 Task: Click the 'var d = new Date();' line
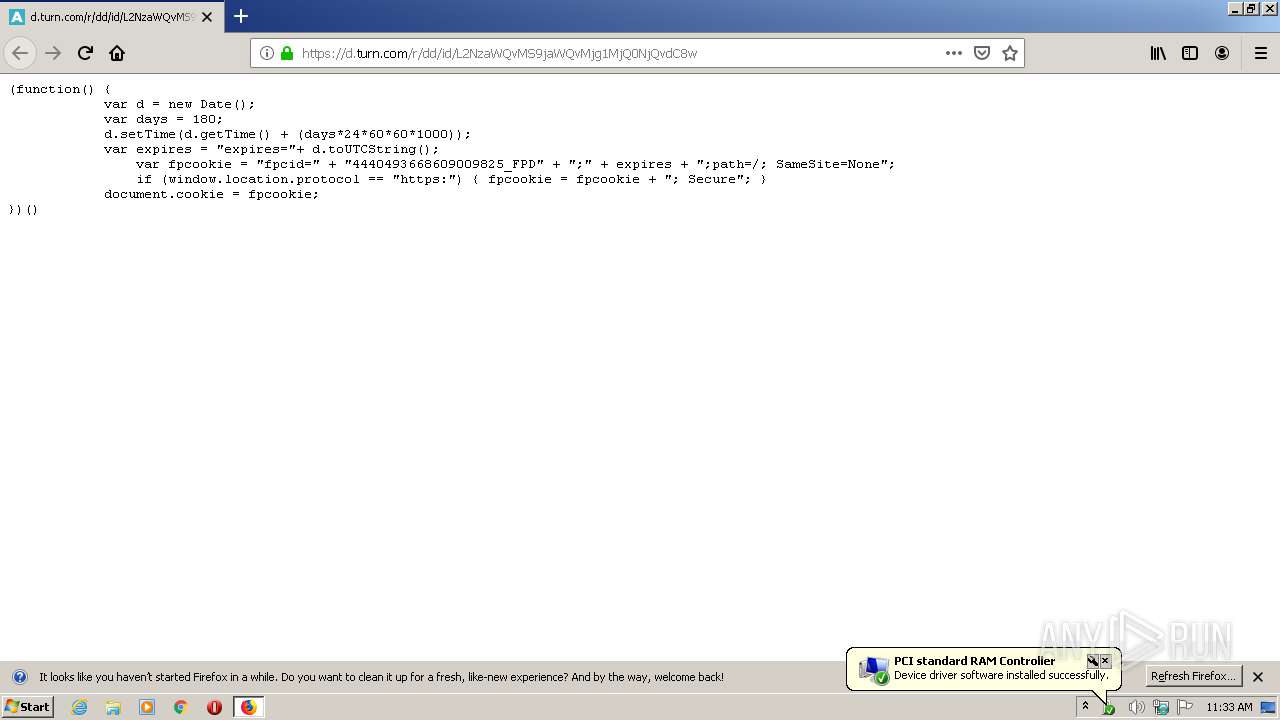click(179, 104)
